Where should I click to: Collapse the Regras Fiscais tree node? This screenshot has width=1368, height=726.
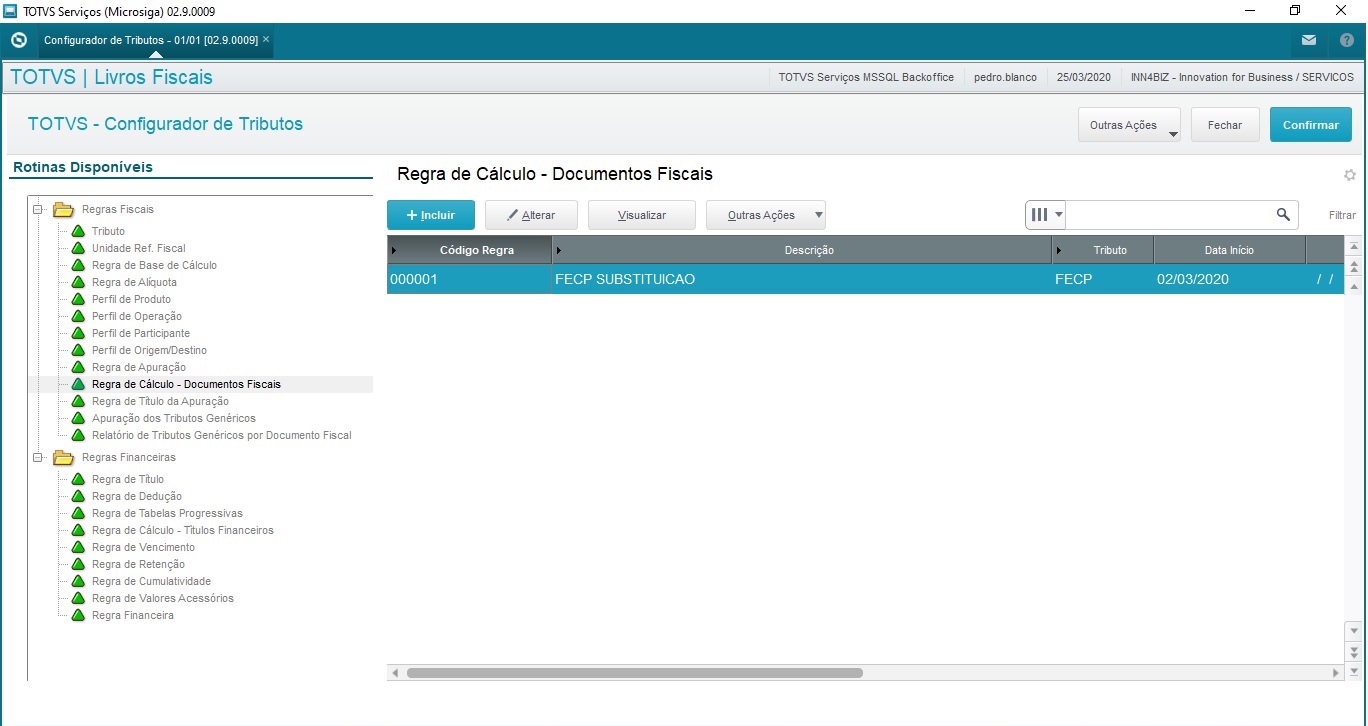point(38,210)
